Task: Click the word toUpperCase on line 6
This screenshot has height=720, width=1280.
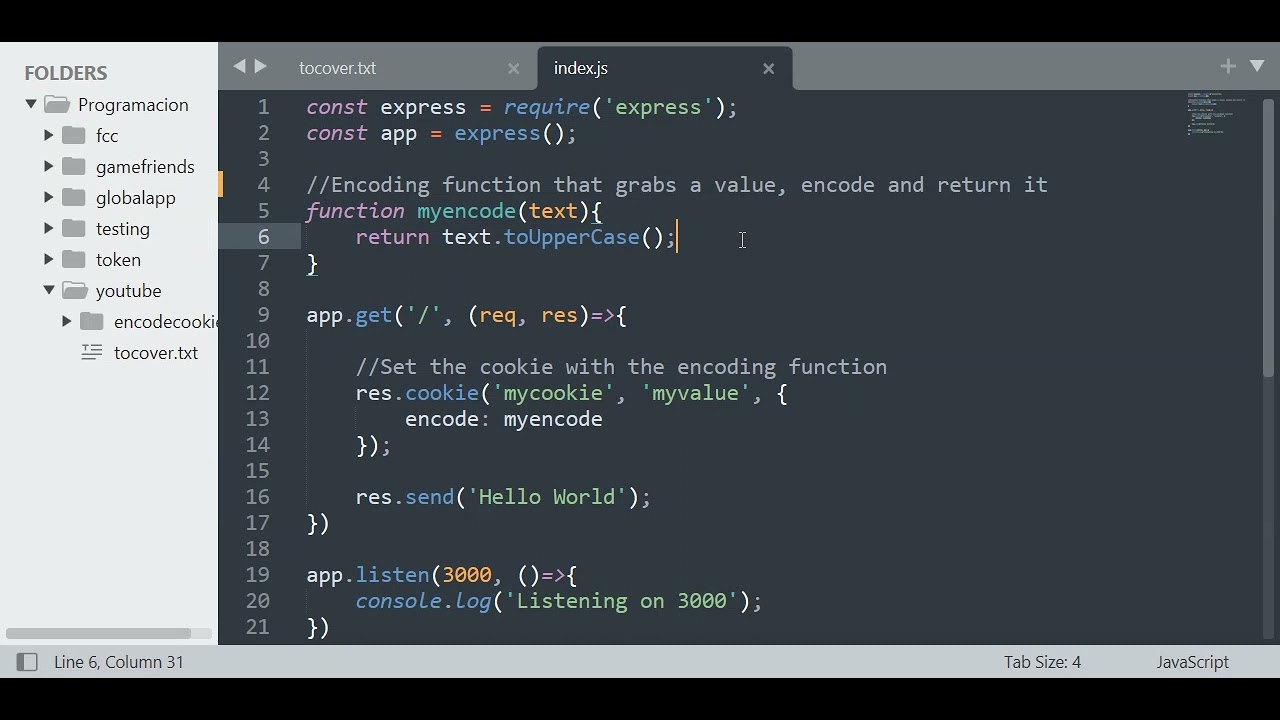Action: tap(572, 237)
